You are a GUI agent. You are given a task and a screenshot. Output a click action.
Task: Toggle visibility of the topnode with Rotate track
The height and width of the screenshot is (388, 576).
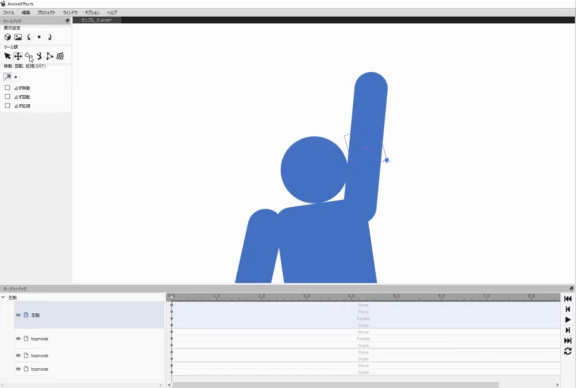click(x=18, y=338)
